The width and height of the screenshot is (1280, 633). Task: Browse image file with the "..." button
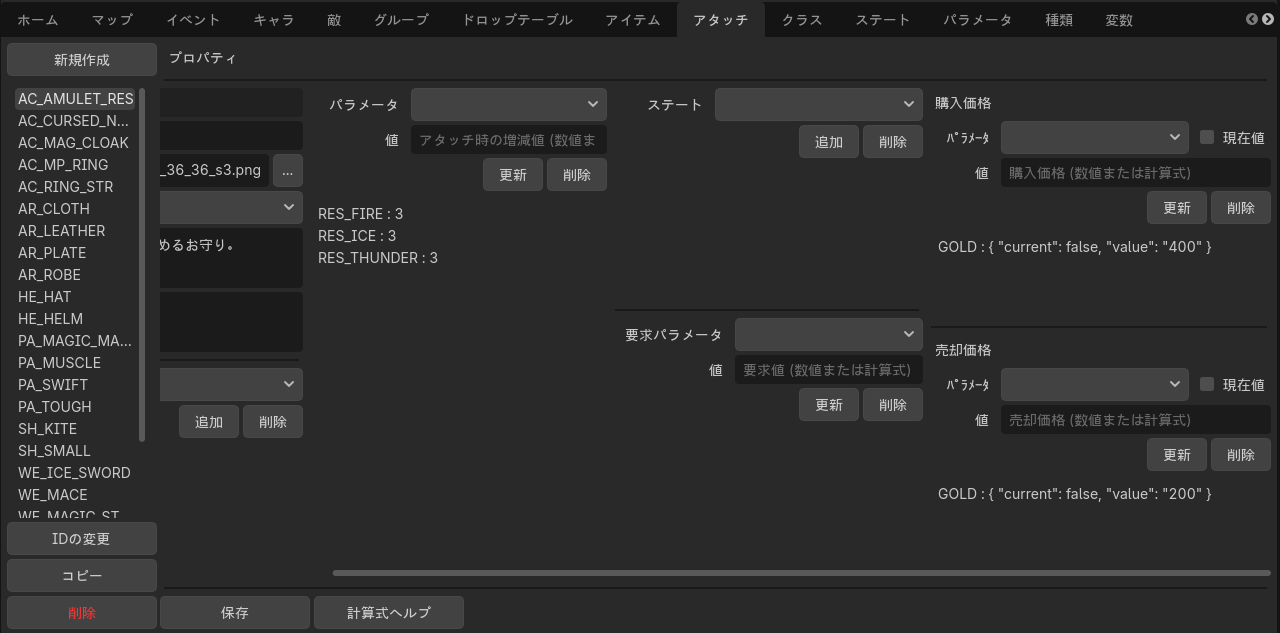coord(287,171)
